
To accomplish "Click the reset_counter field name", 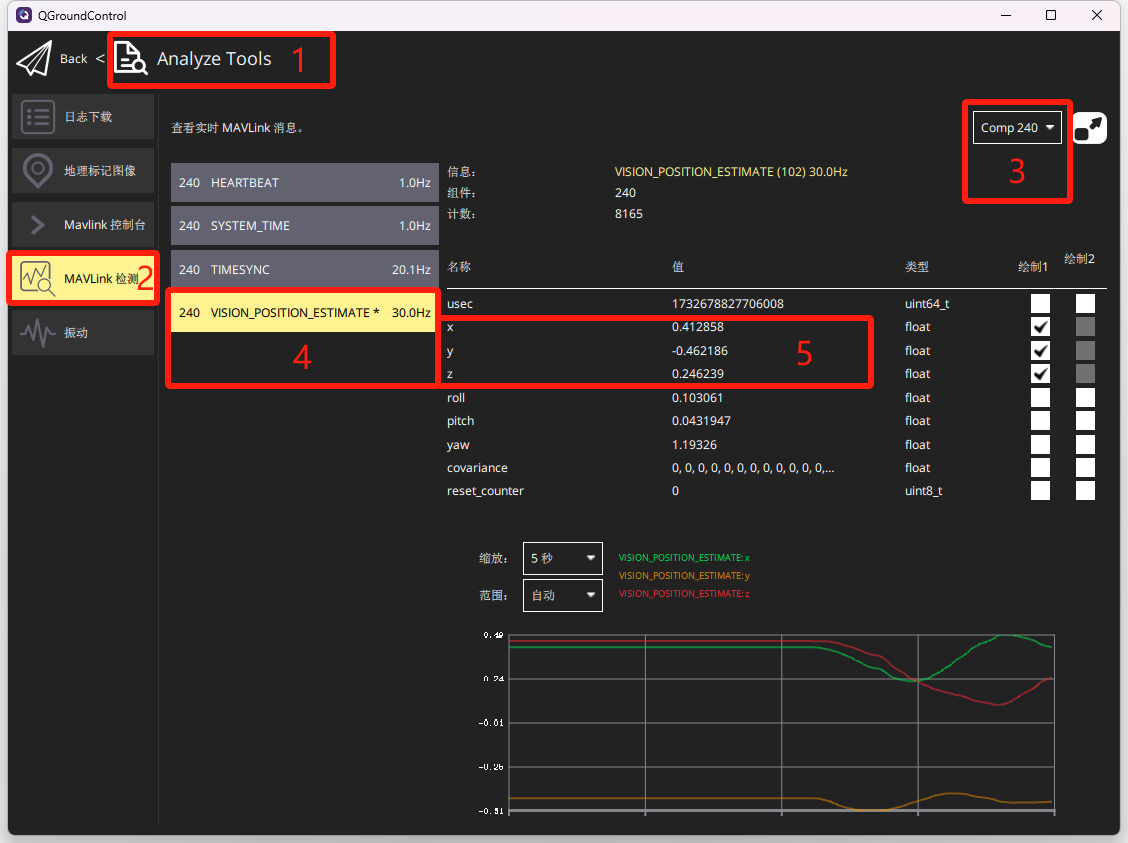I will coord(485,491).
